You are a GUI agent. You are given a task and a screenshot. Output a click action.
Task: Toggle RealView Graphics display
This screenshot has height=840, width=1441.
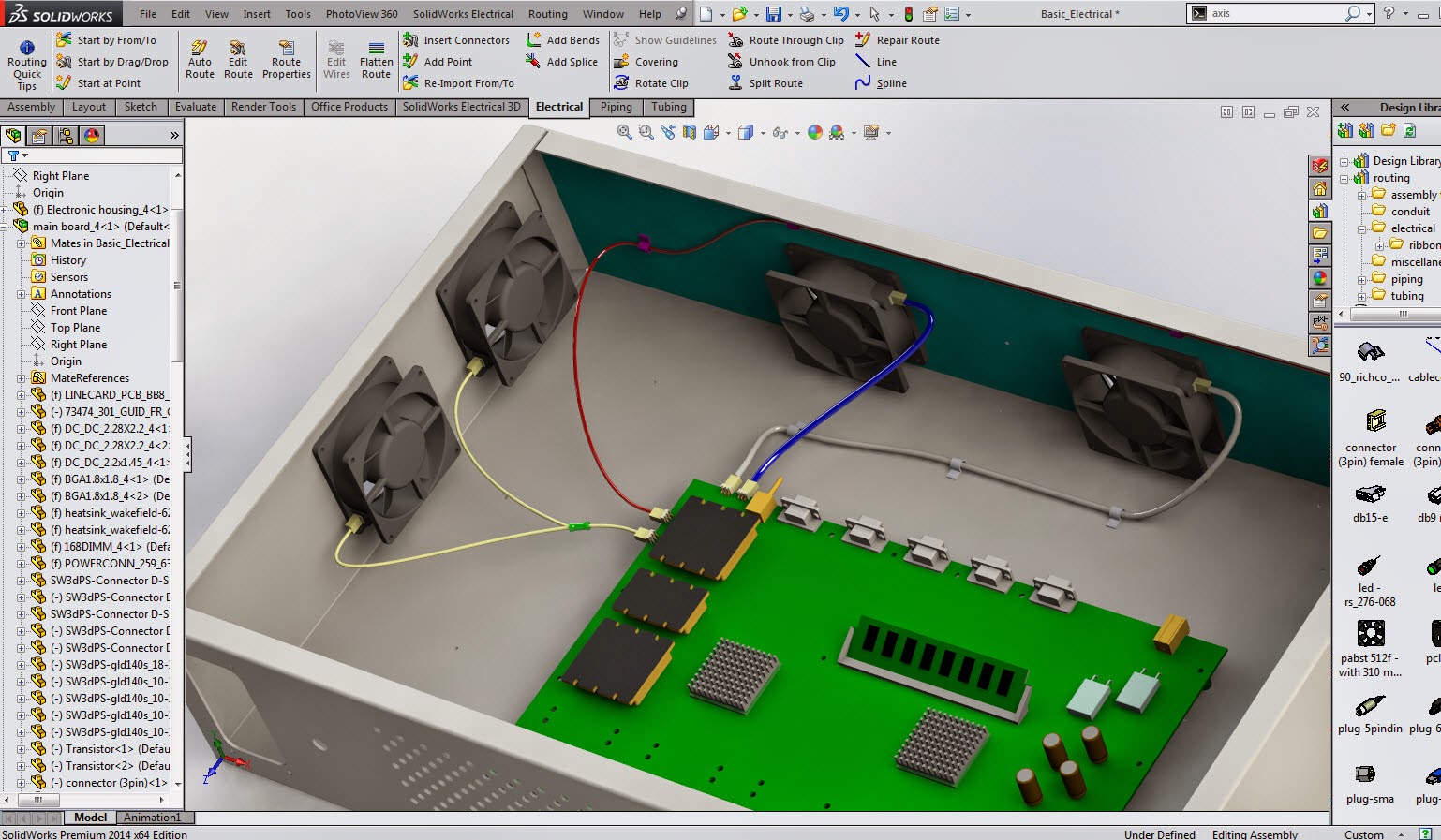coord(813,131)
